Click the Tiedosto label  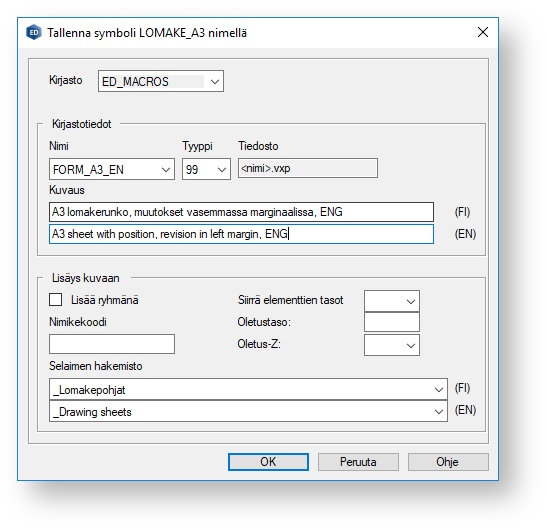click(x=258, y=146)
